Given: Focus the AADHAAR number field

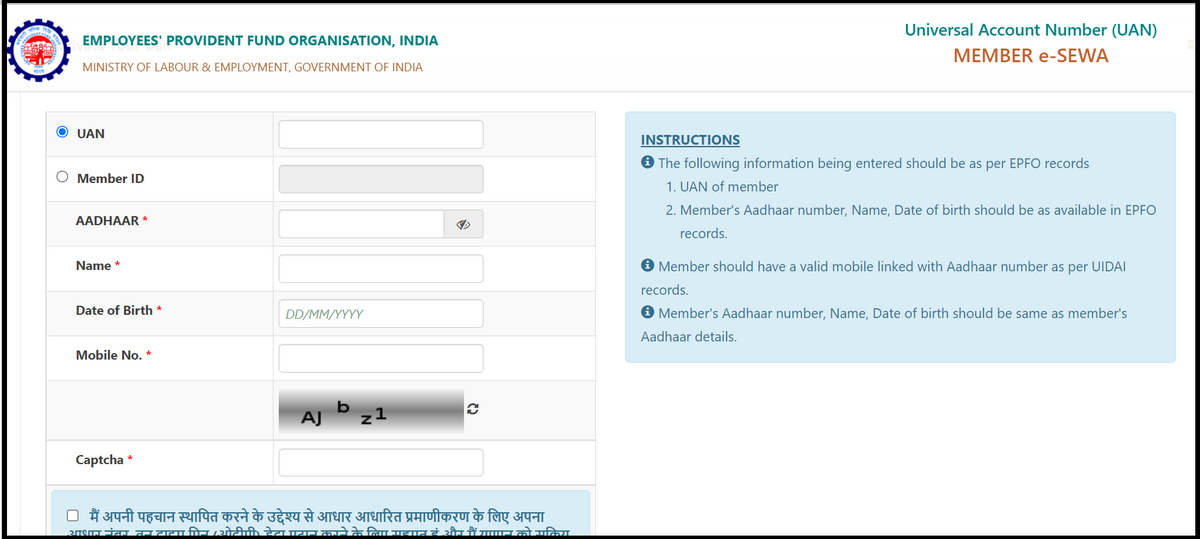Looking at the screenshot, I should [x=361, y=224].
